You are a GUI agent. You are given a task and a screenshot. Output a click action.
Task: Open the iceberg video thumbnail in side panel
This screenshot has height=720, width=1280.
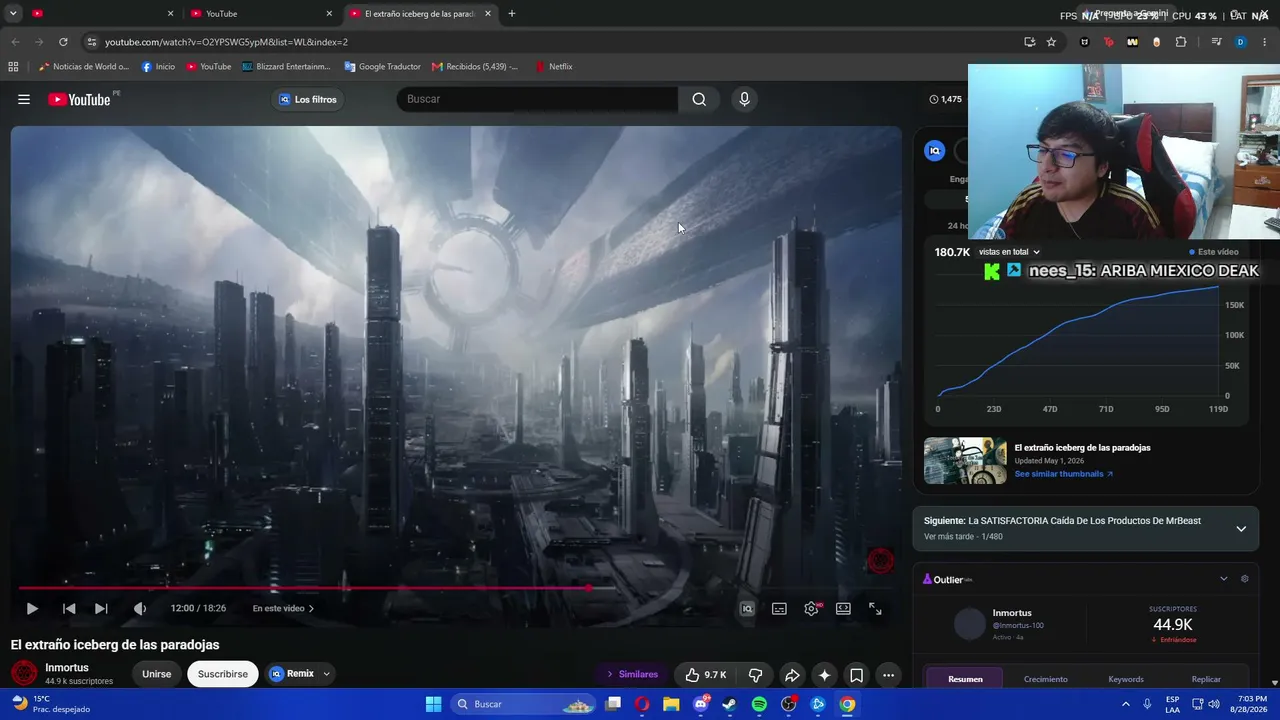(x=965, y=460)
